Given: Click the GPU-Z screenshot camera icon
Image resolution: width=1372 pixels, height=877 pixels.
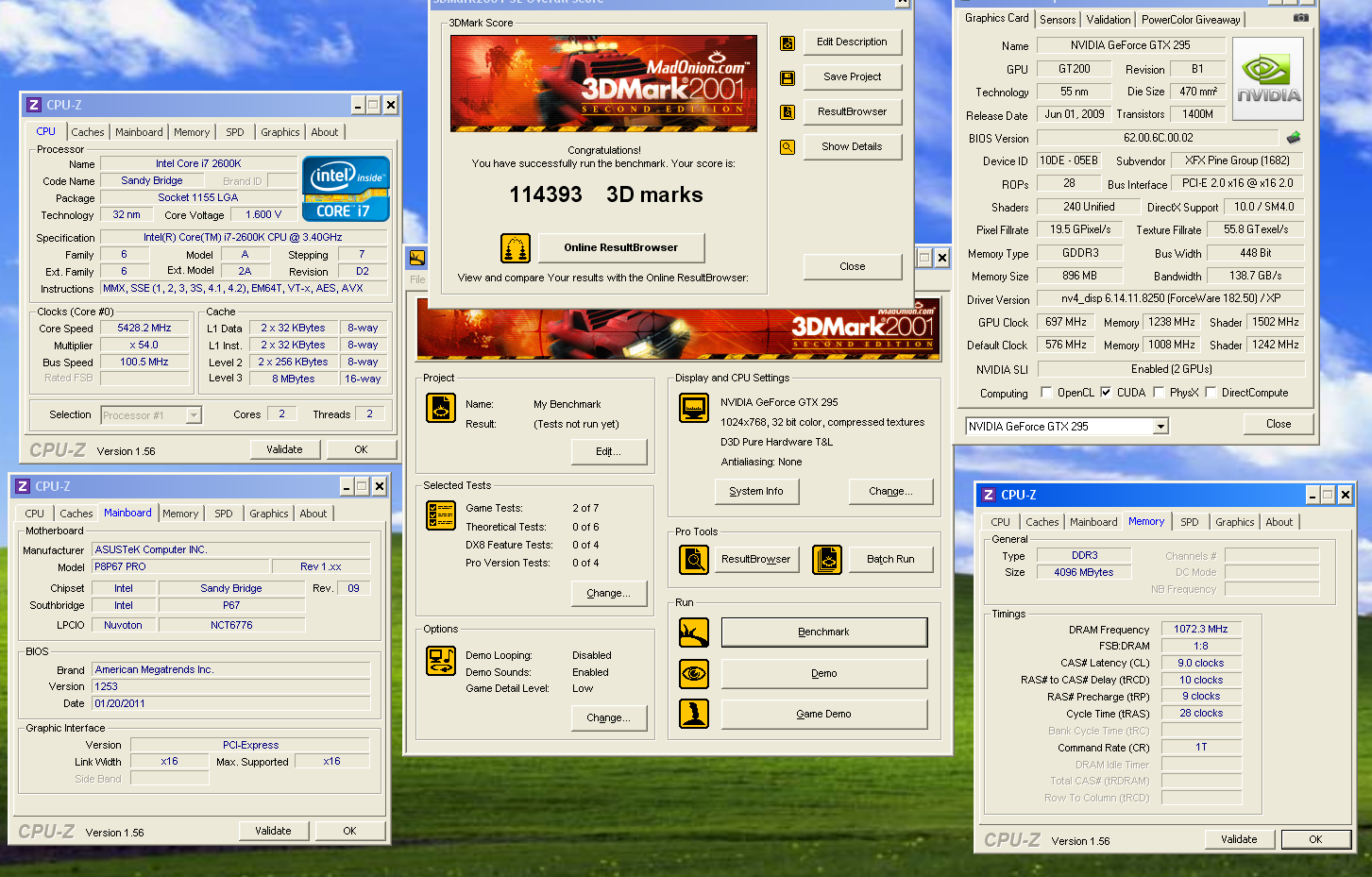Looking at the screenshot, I should (x=1300, y=18).
